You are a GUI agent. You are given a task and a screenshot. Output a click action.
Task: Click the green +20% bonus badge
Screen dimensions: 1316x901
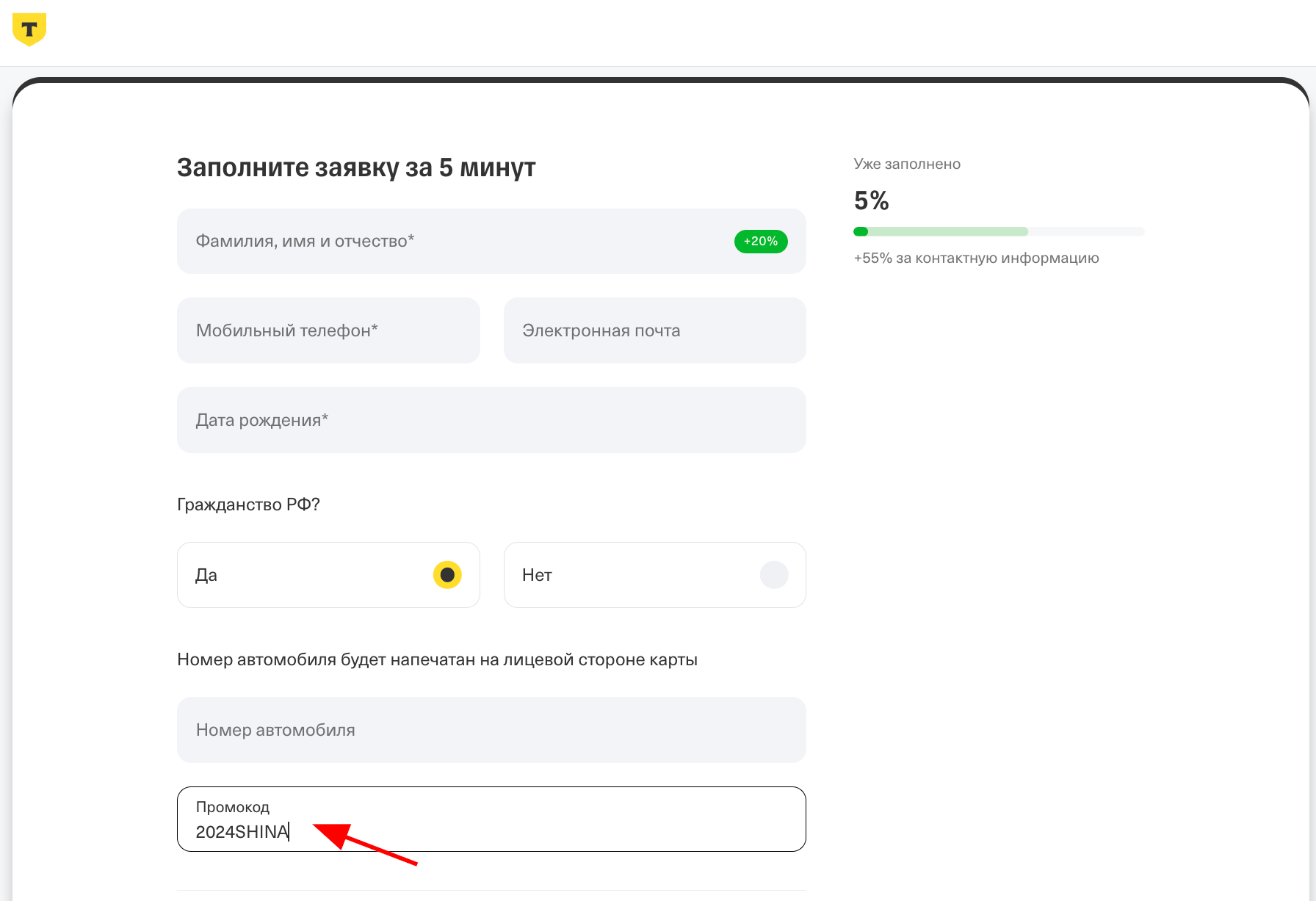pyautogui.click(x=760, y=242)
